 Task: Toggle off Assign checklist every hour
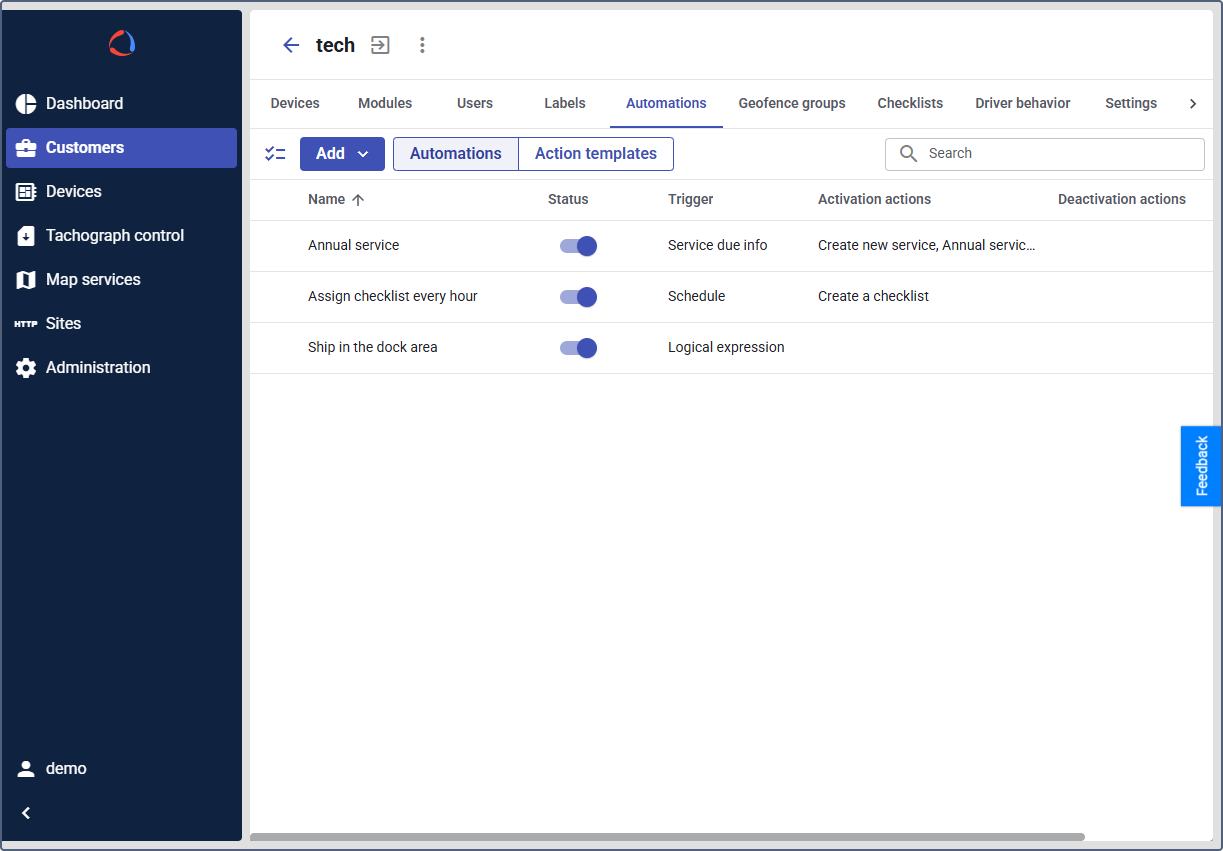coord(578,297)
